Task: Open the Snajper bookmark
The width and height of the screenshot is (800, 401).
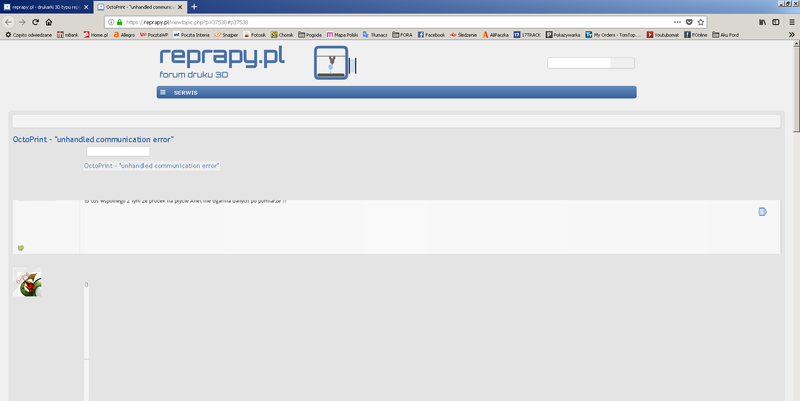Action: click(227, 35)
